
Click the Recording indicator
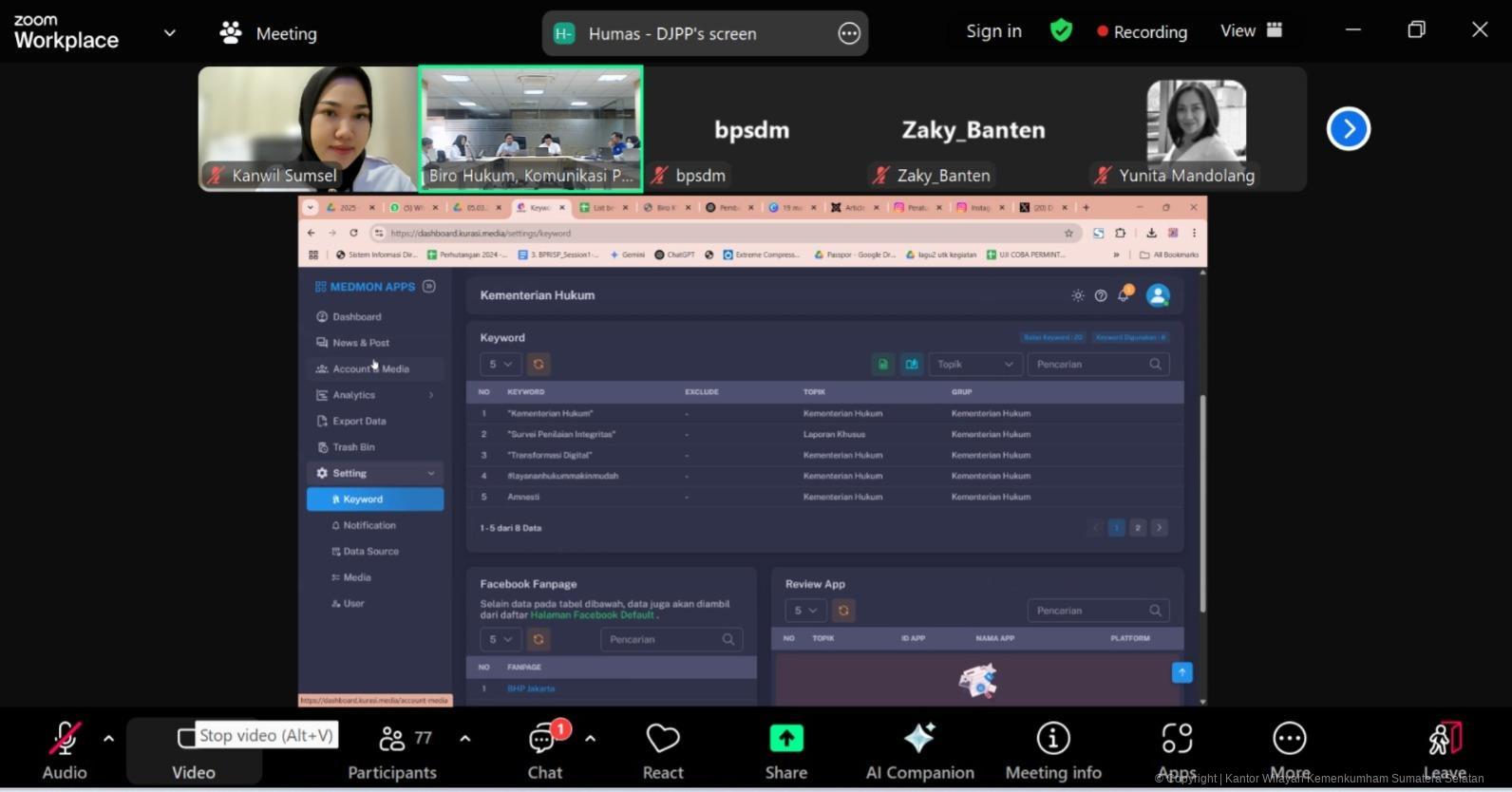point(1142,32)
